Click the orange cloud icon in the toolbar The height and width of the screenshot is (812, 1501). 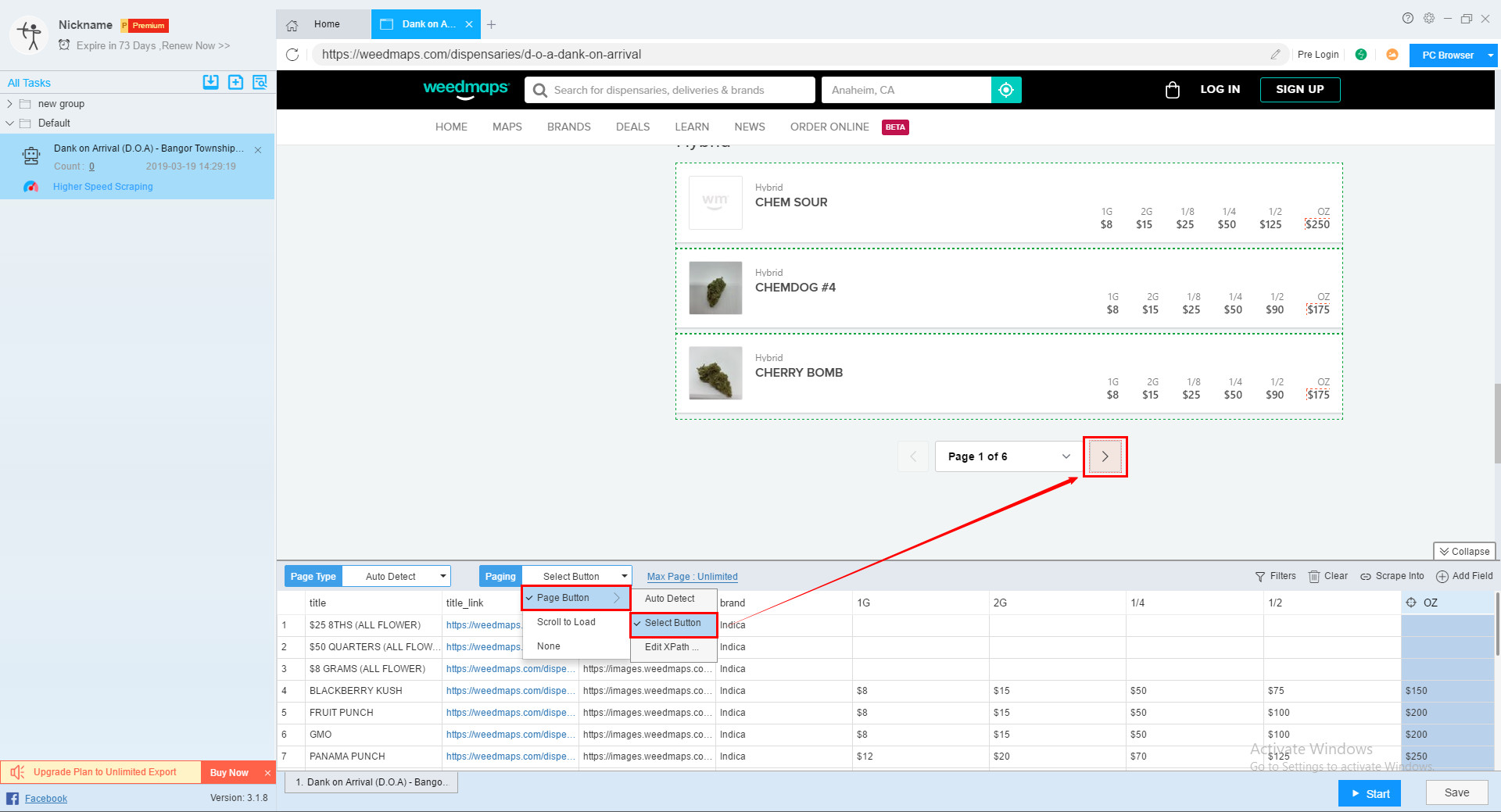coord(1392,55)
